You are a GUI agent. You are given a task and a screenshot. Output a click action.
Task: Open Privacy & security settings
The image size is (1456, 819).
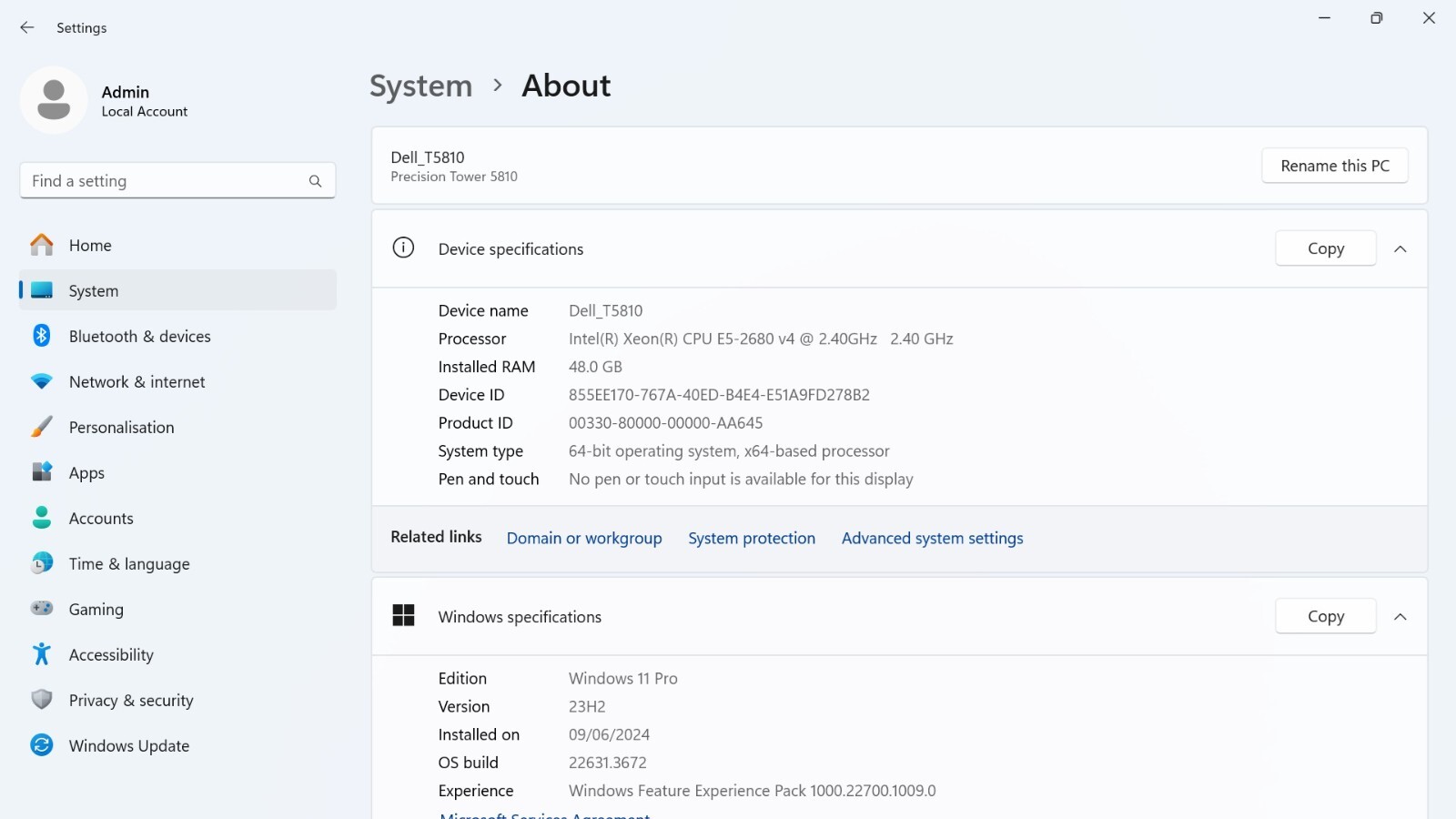pyautogui.click(x=177, y=700)
